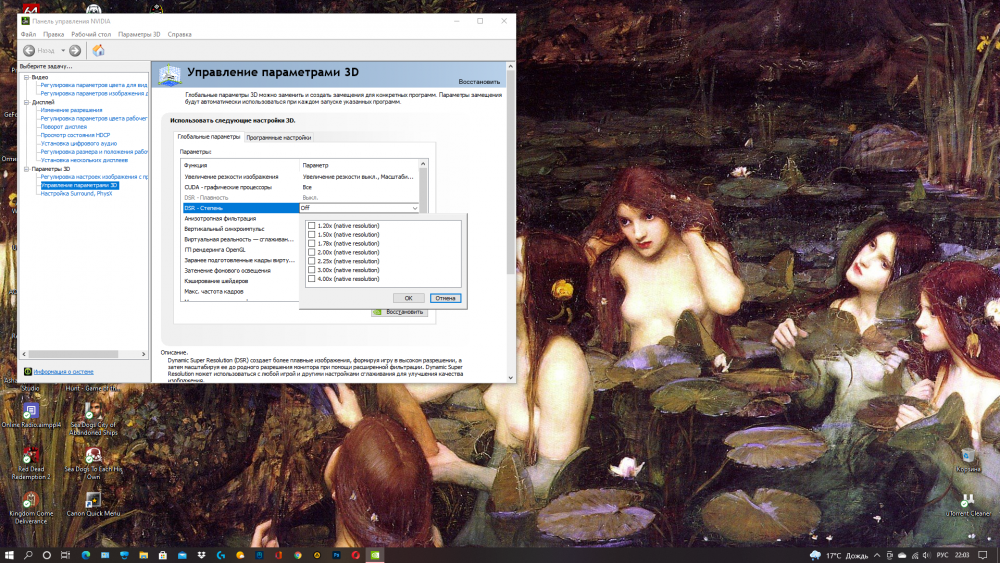Open Информация о системе link
1000x563 pixels.
click(63, 371)
